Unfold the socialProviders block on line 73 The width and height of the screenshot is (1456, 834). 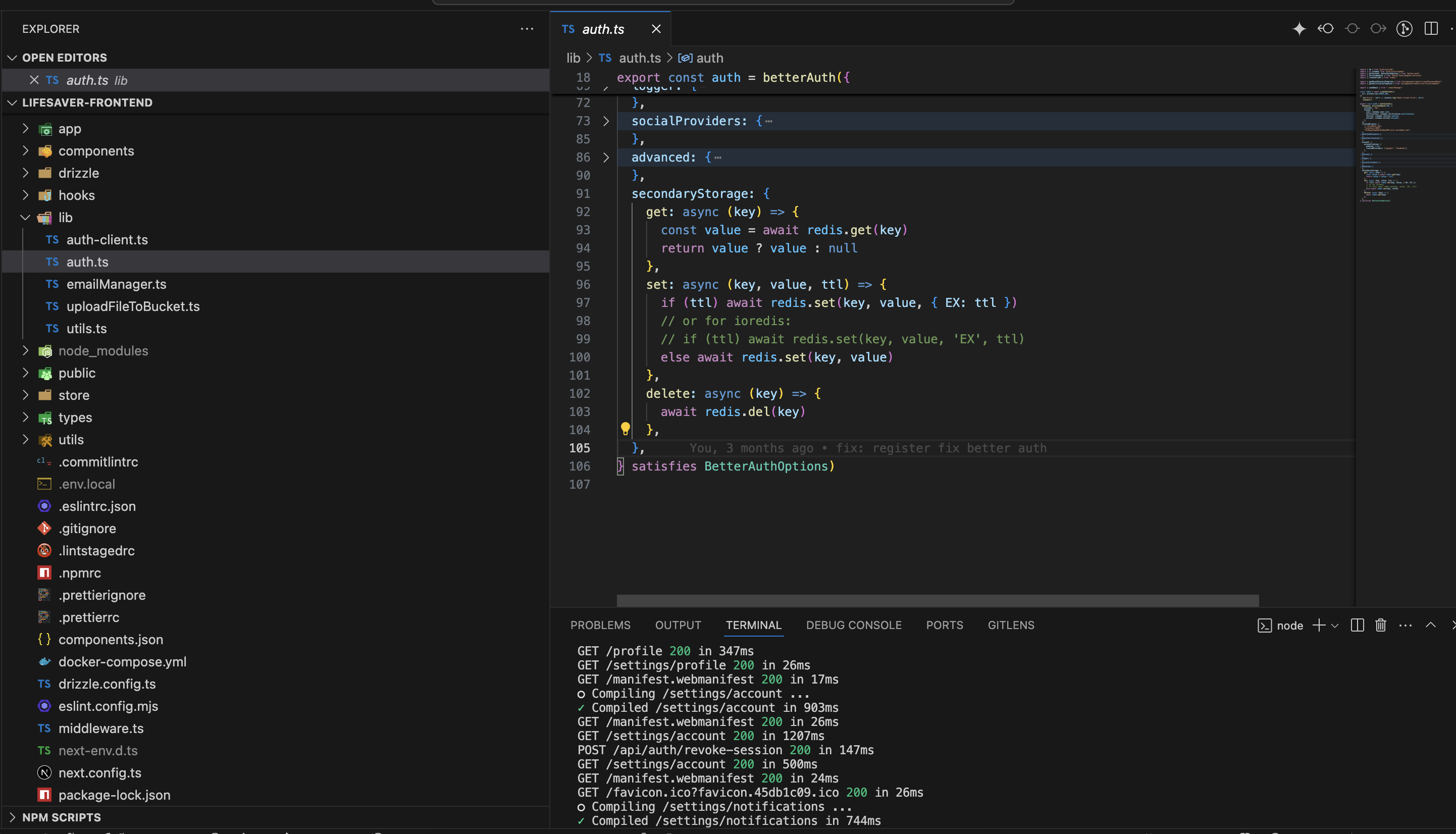606,121
